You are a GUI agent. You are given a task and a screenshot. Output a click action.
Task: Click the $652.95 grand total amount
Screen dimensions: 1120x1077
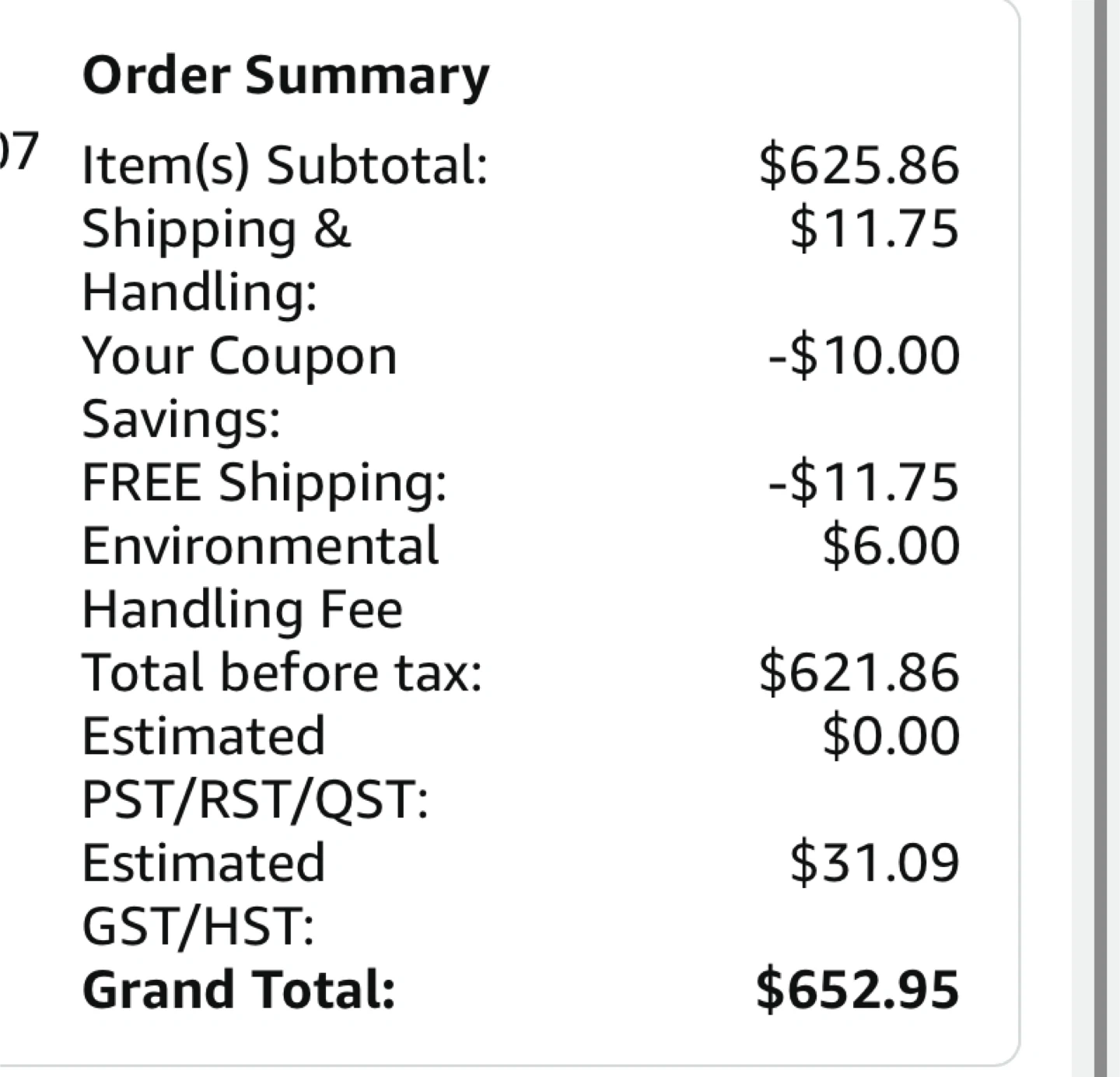click(x=857, y=990)
